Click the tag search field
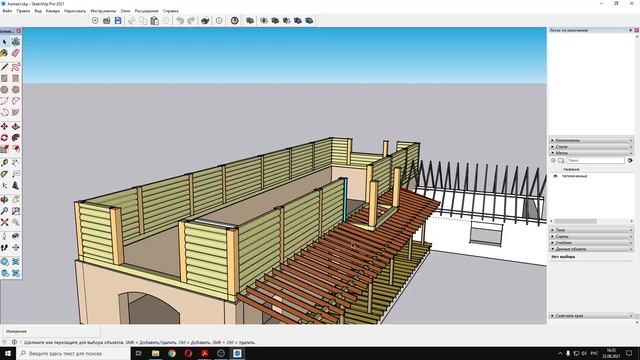The image size is (640, 360). (595, 160)
